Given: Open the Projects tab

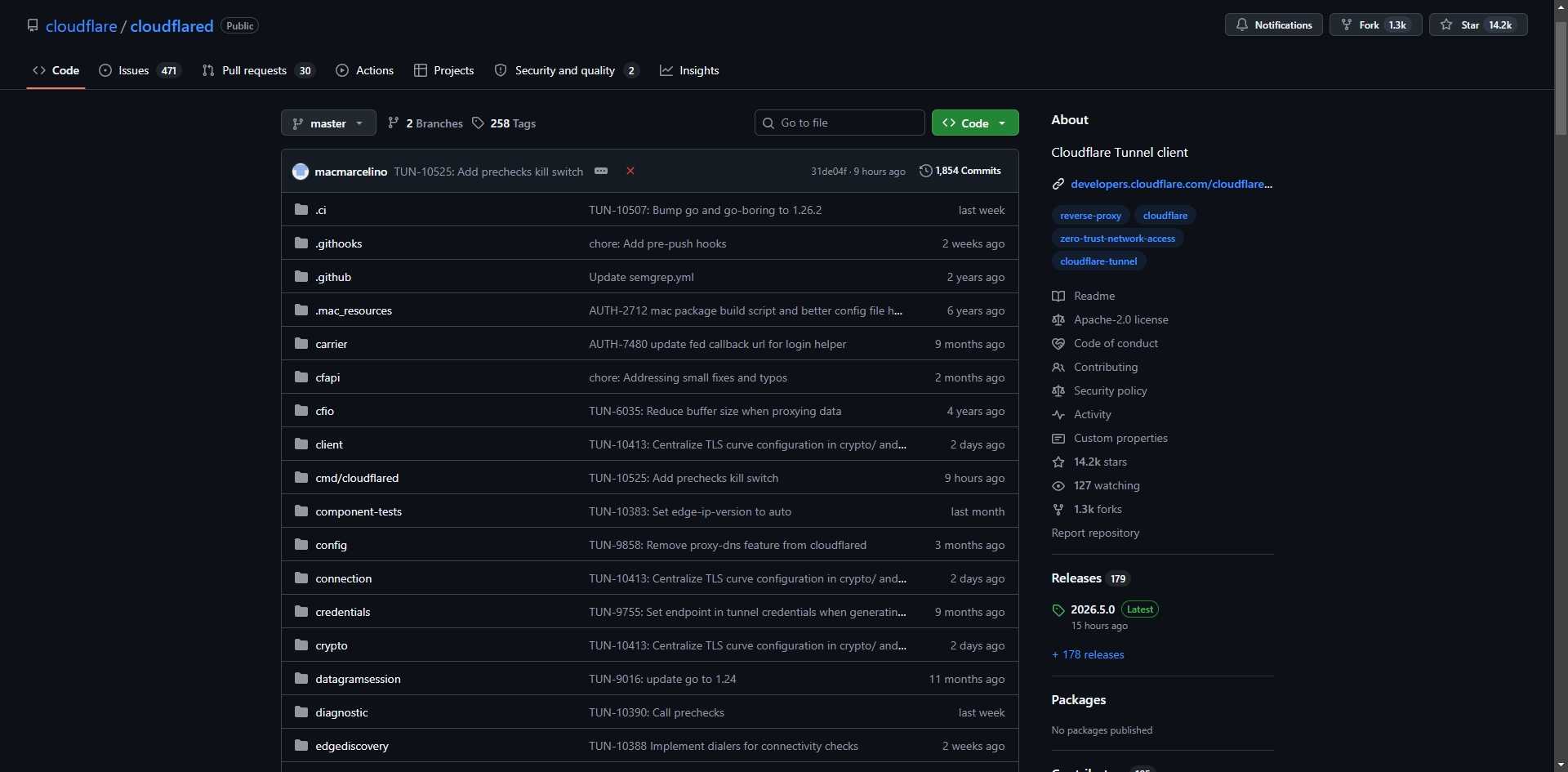Looking at the screenshot, I should (444, 70).
